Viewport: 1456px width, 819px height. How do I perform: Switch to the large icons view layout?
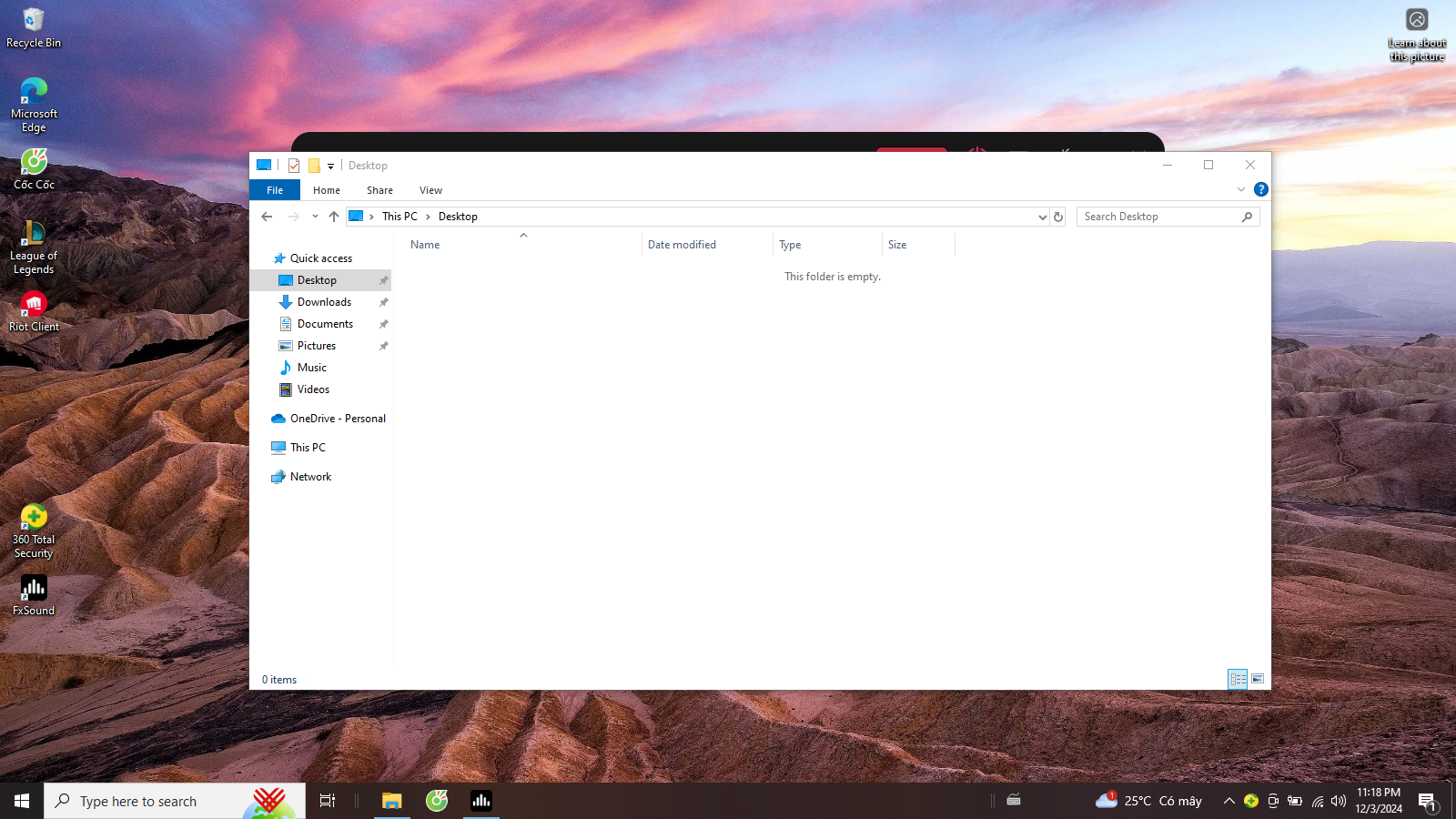(1258, 679)
